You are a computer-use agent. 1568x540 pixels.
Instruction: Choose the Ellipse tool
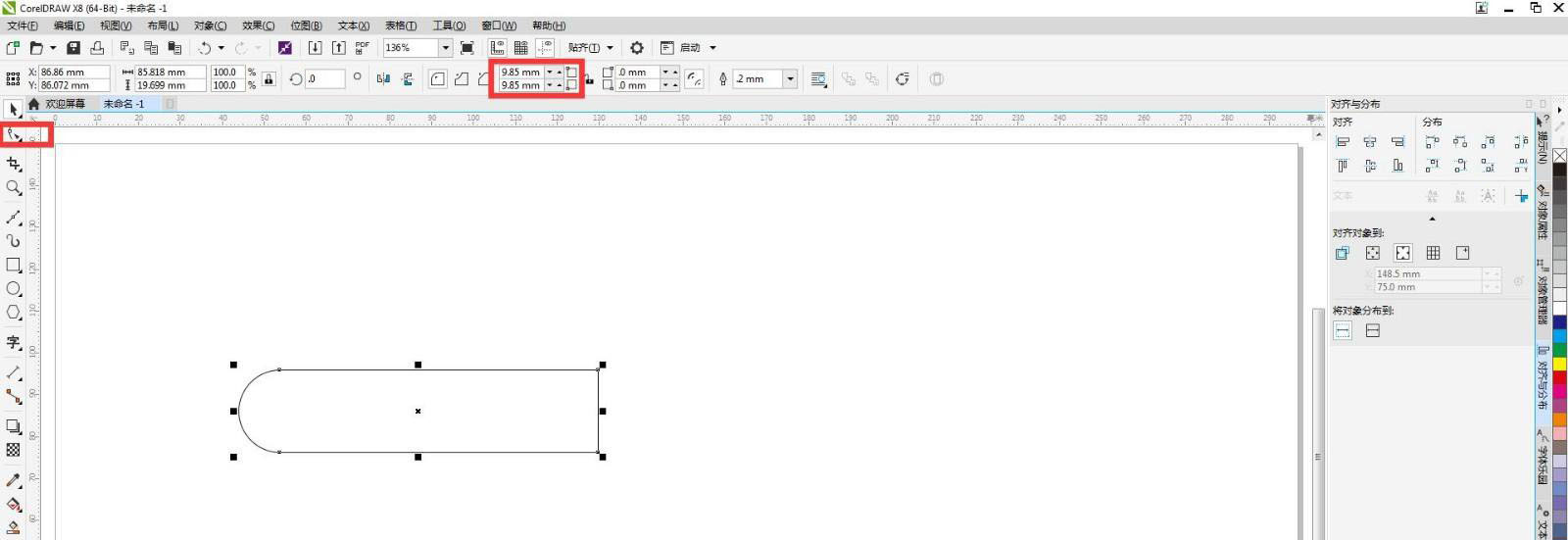pyautogui.click(x=14, y=288)
